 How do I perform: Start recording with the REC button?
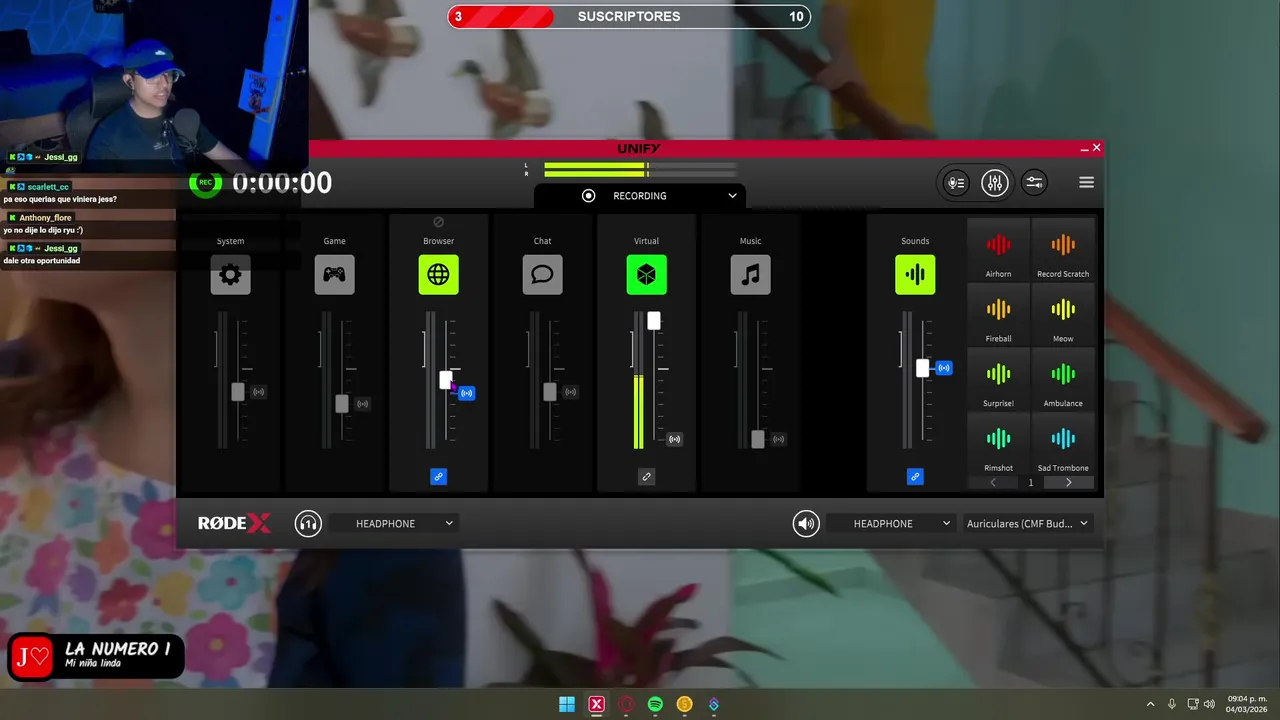point(205,182)
